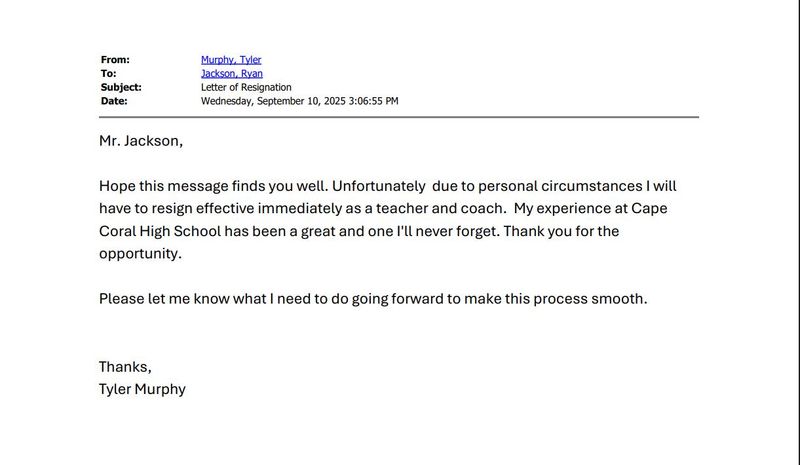Click the horizontal divider below the header
This screenshot has height=465, width=800.
pos(398,117)
